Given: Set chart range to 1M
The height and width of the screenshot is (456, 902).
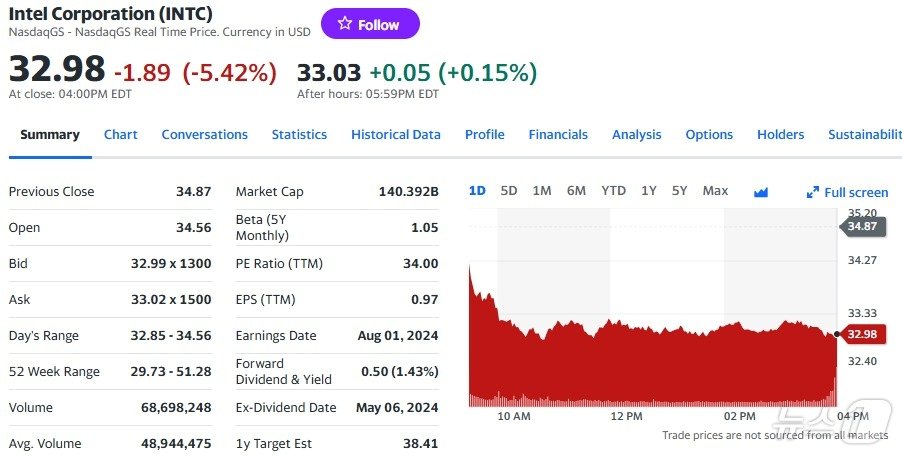Looking at the screenshot, I should pos(542,191).
